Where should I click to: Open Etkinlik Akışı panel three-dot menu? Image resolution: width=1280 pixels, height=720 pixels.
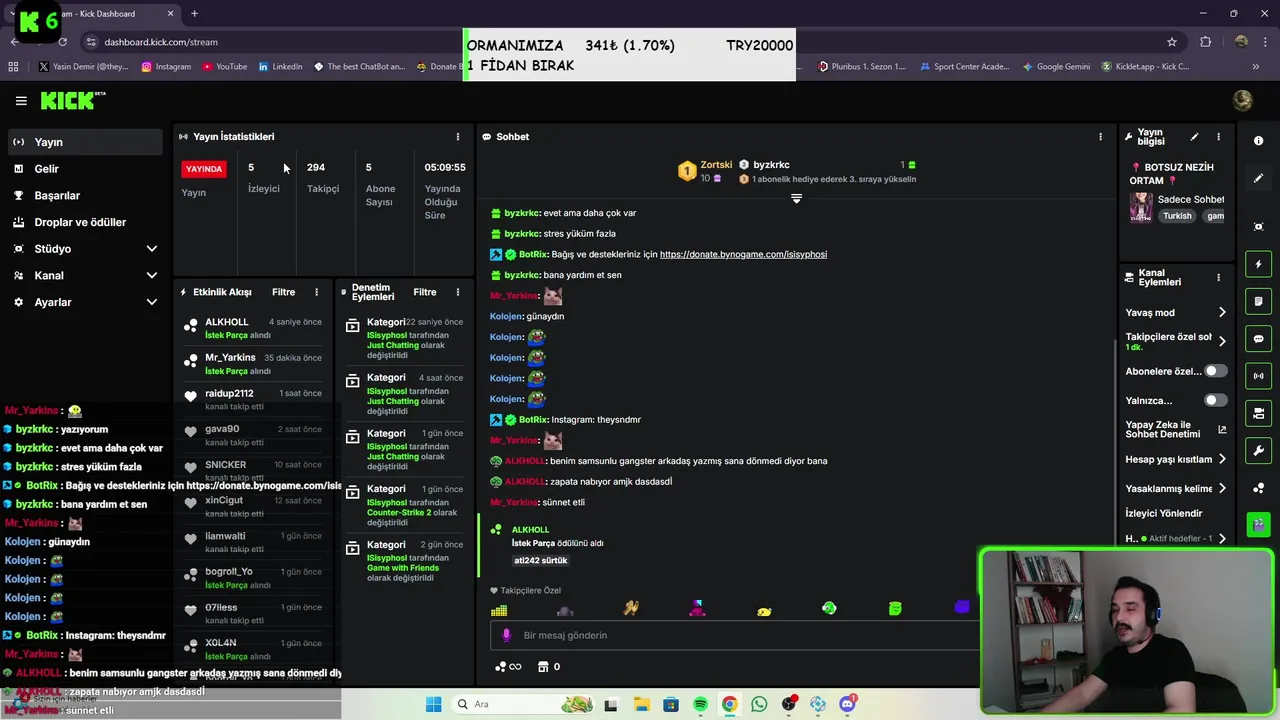(x=316, y=292)
